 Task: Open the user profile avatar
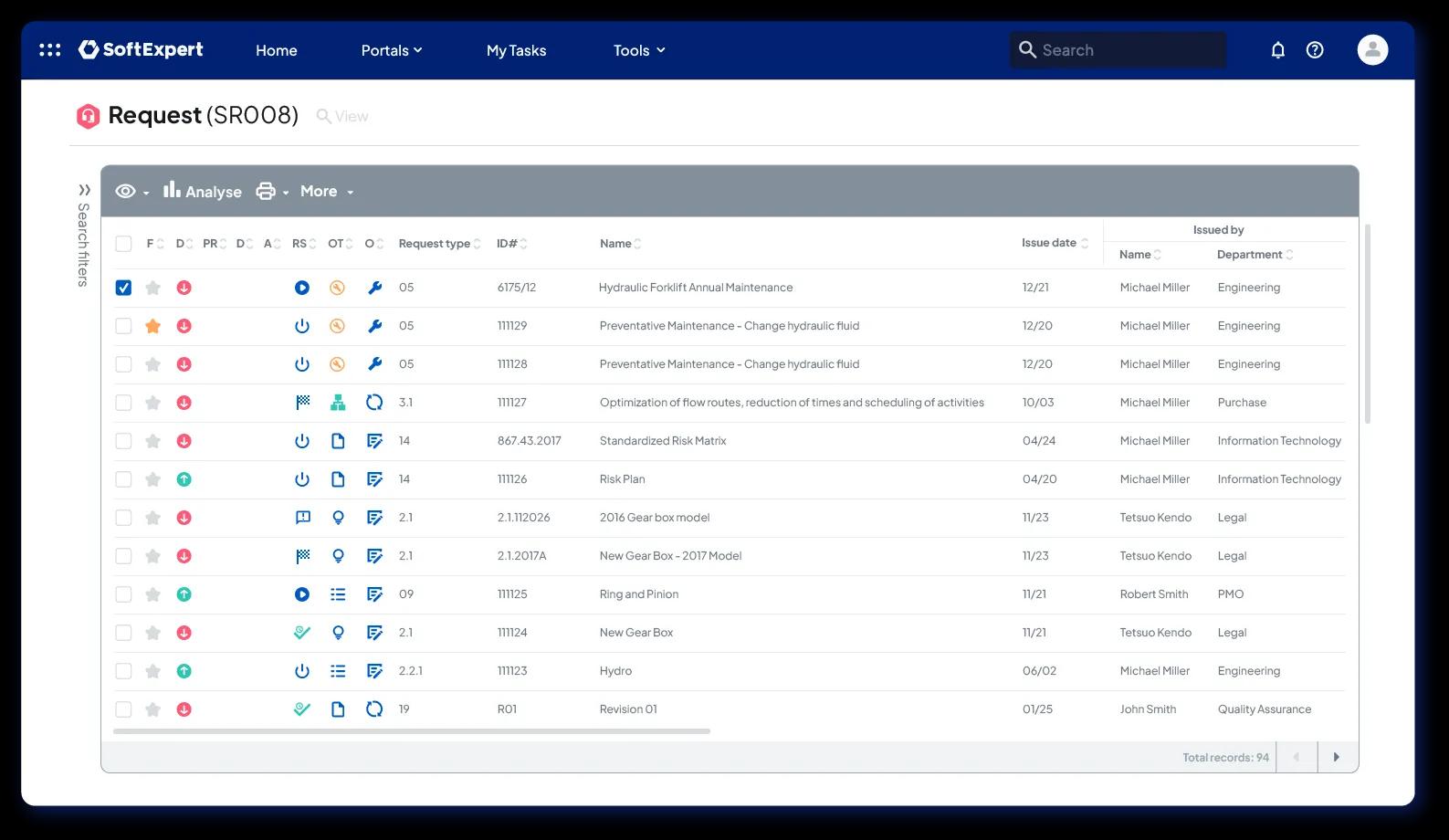[1372, 50]
